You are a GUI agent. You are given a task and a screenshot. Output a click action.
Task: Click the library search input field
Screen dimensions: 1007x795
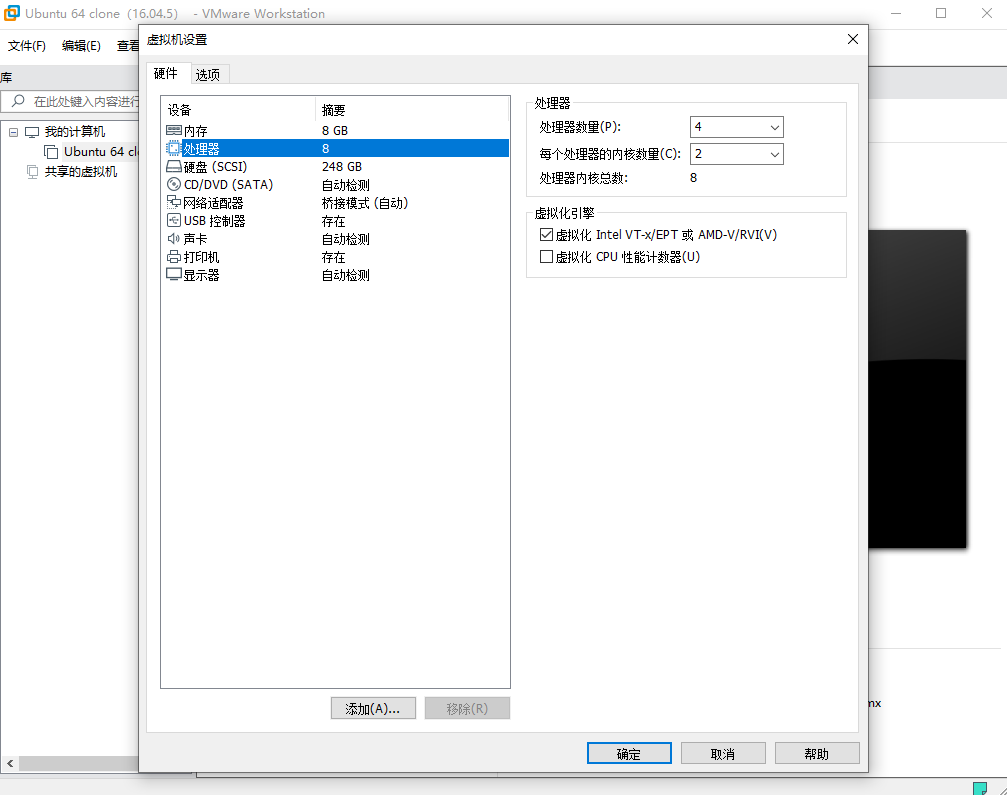(x=71, y=101)
